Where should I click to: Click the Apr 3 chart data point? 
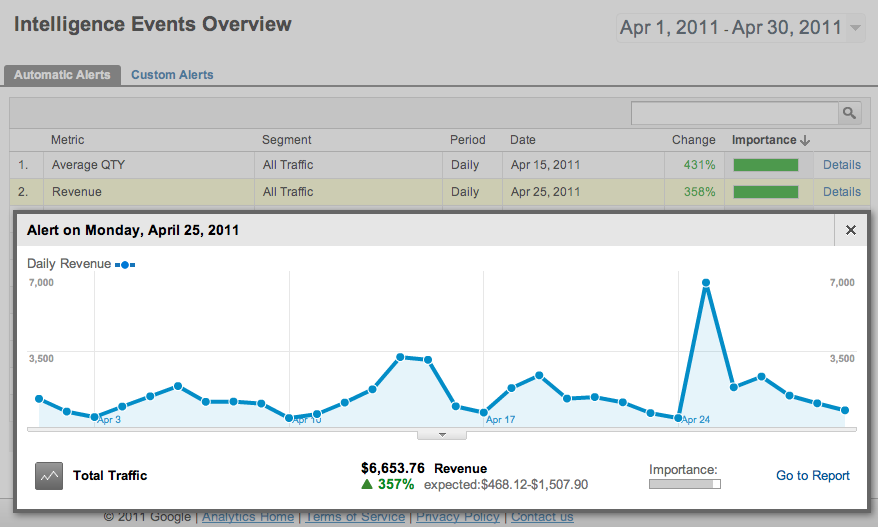click(x=95, y=417)
